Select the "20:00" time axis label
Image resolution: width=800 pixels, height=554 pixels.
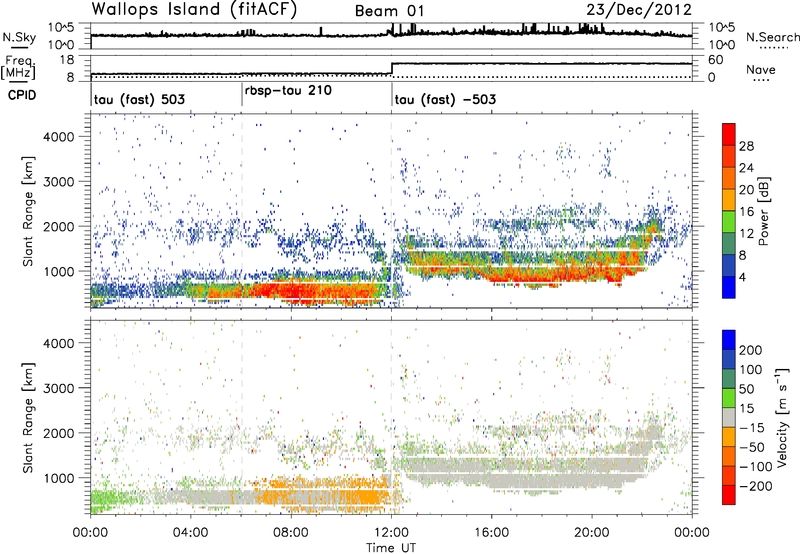tap(592, 533)
